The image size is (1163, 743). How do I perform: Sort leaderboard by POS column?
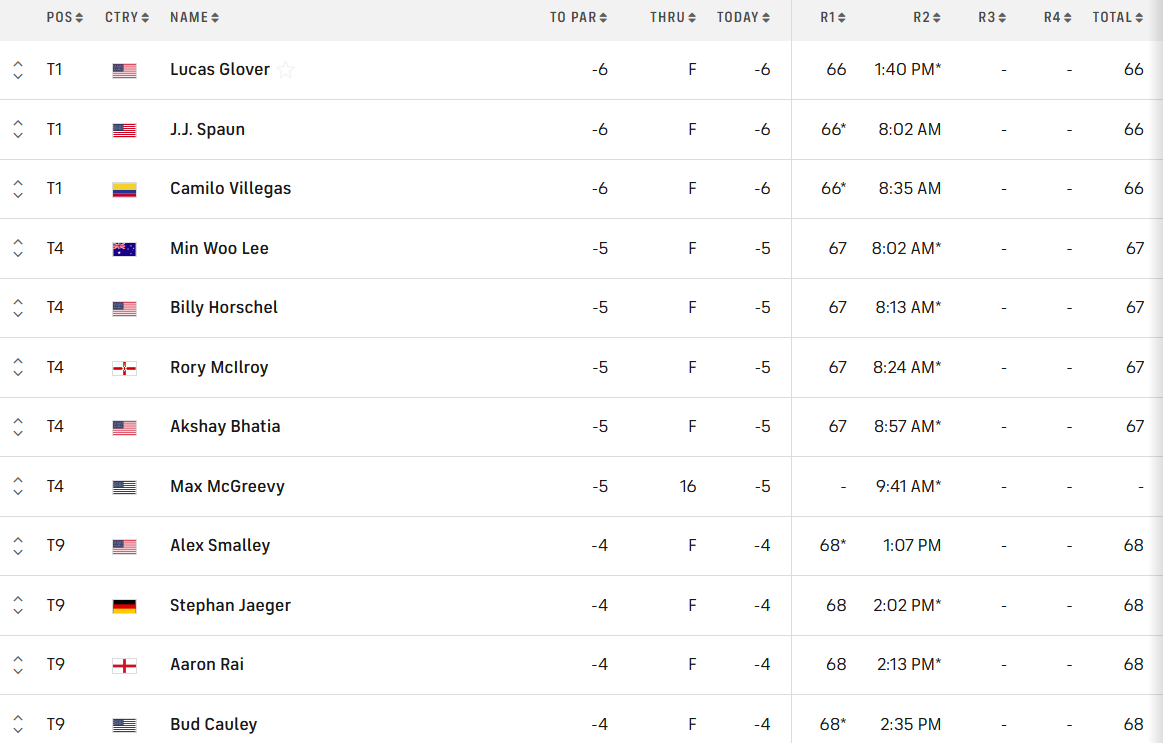[x=65, y=17]
